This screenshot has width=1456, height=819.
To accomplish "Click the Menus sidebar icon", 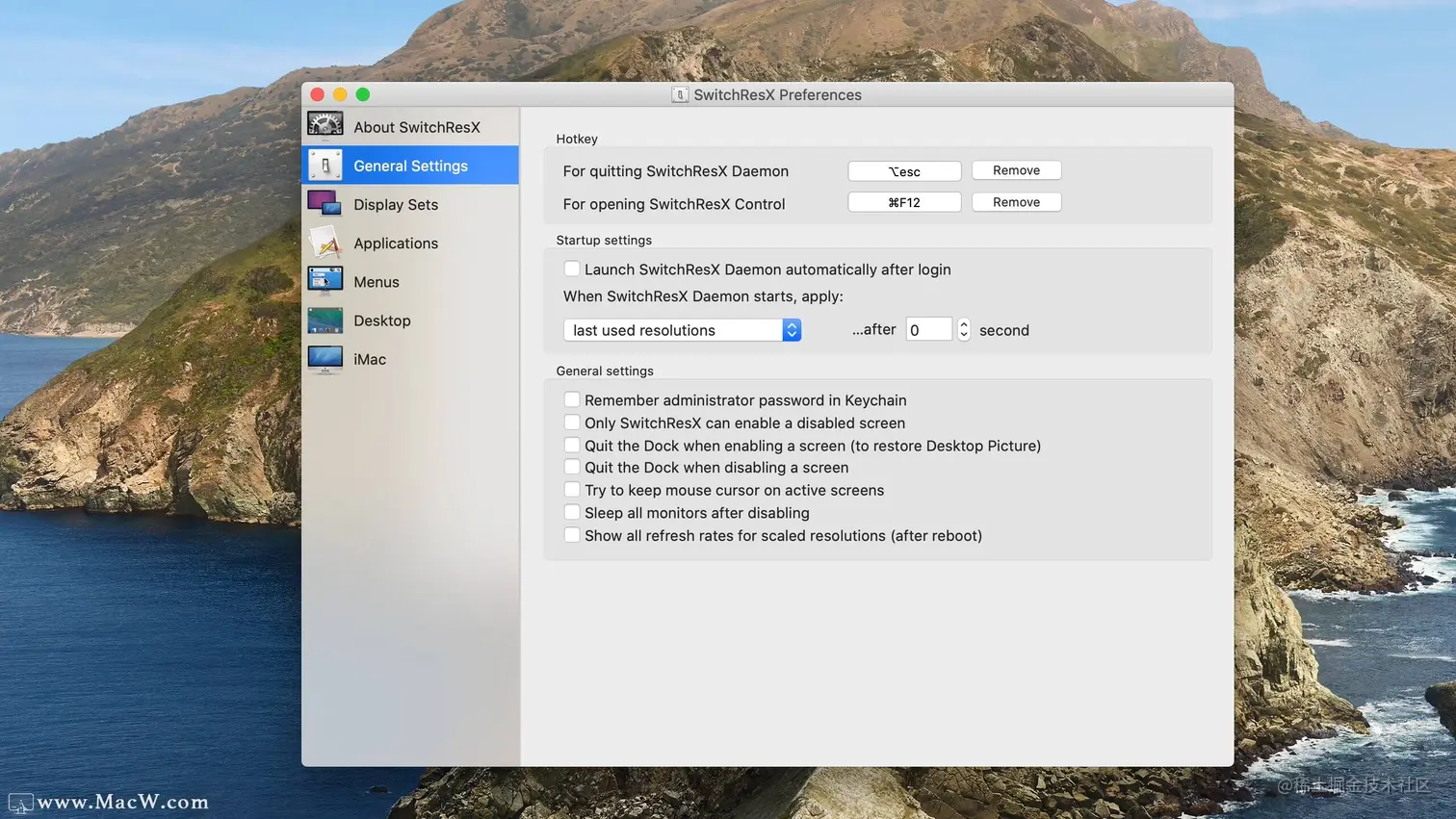I will (325, 281).
